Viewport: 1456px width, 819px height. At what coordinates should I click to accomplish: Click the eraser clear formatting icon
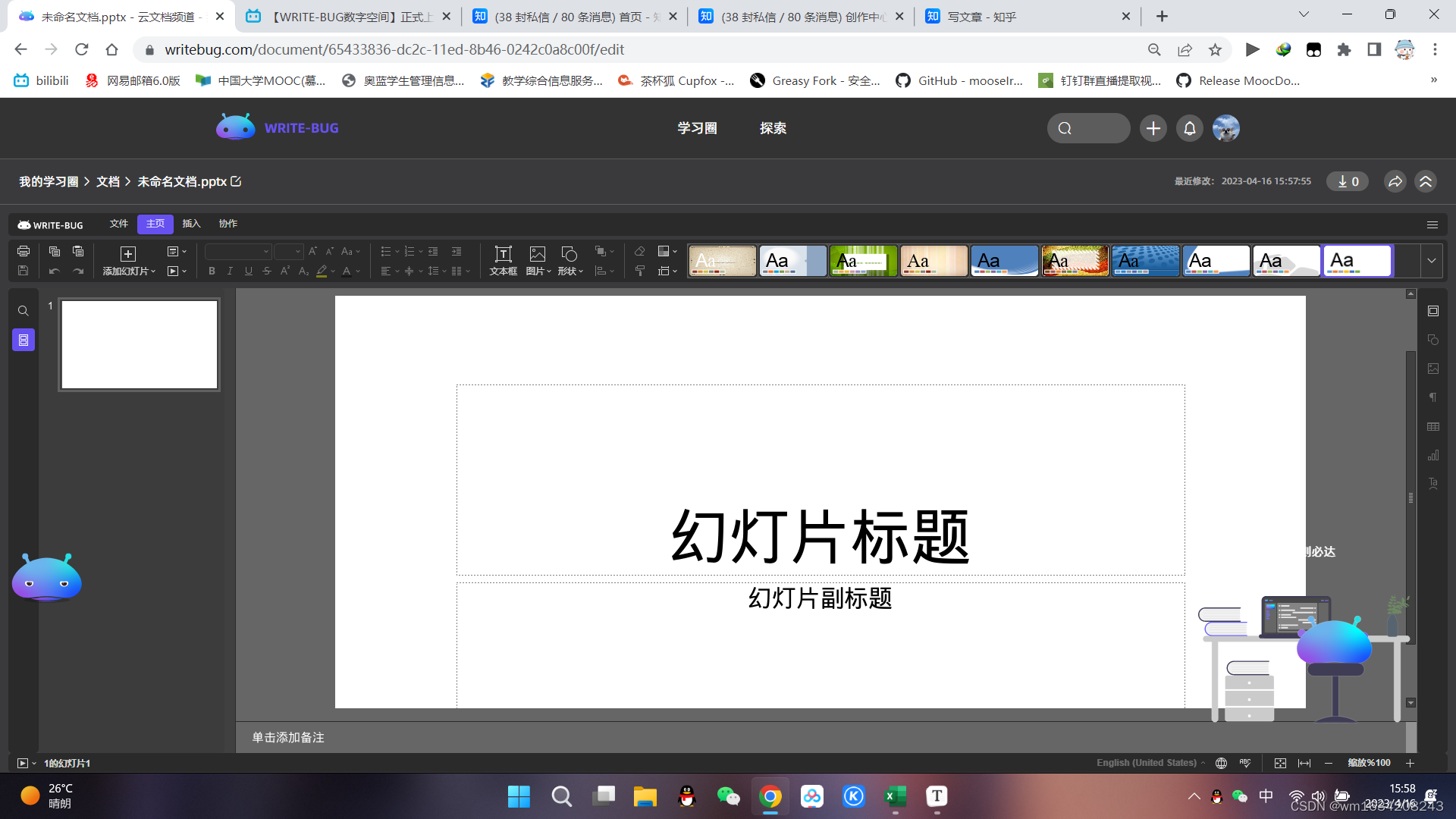(639, 251)
